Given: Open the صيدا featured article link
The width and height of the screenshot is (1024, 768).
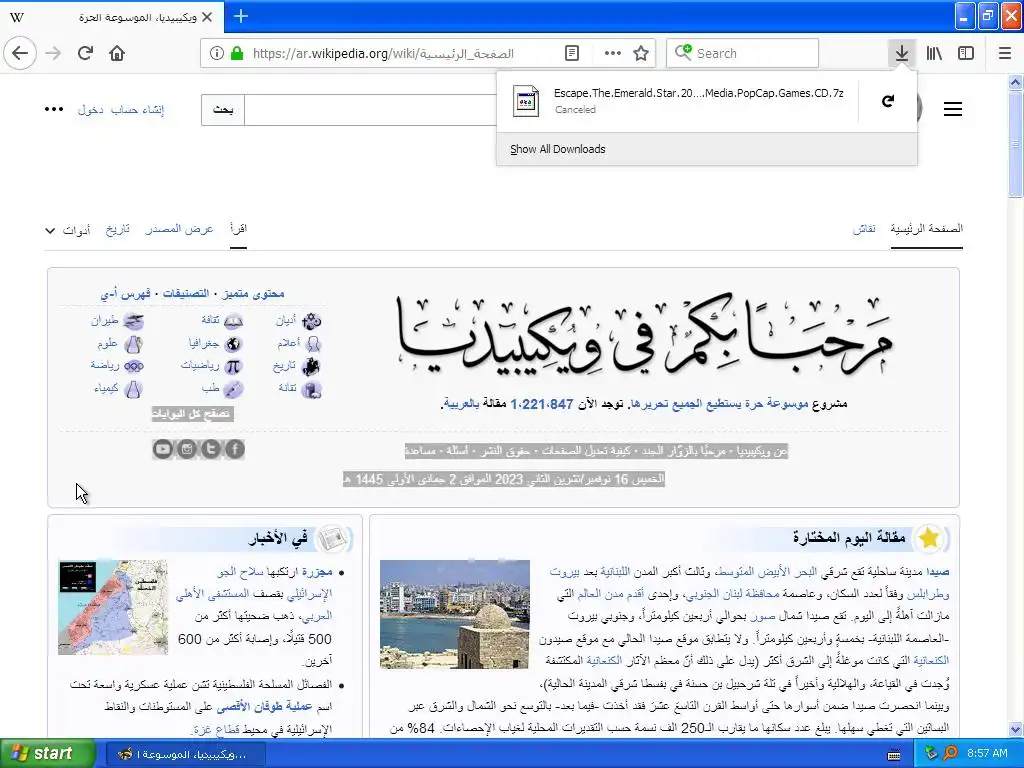Looking at the screenshot, I should coord(937,572).
